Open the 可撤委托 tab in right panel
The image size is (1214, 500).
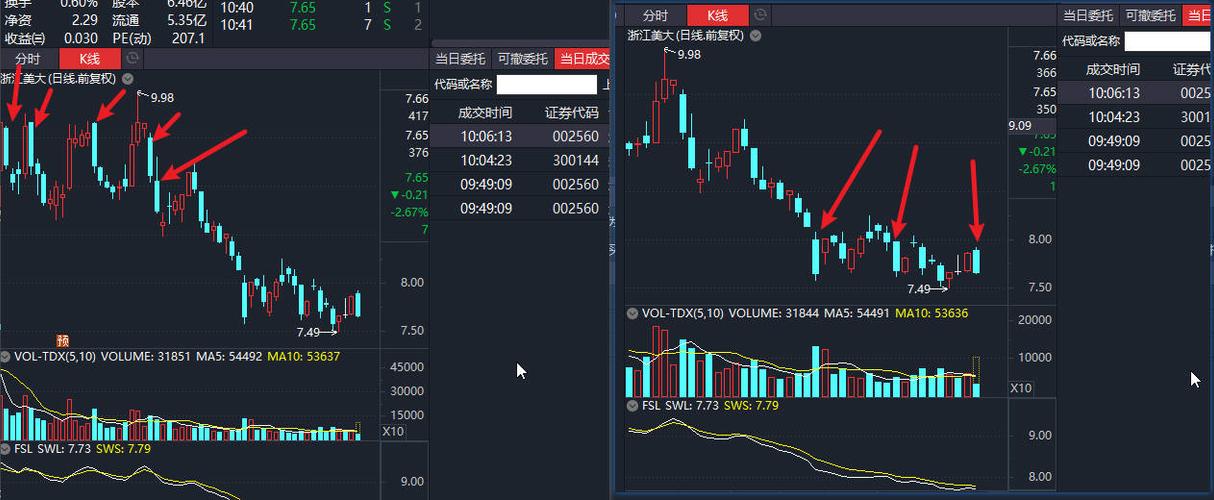tap(1150, 15)
